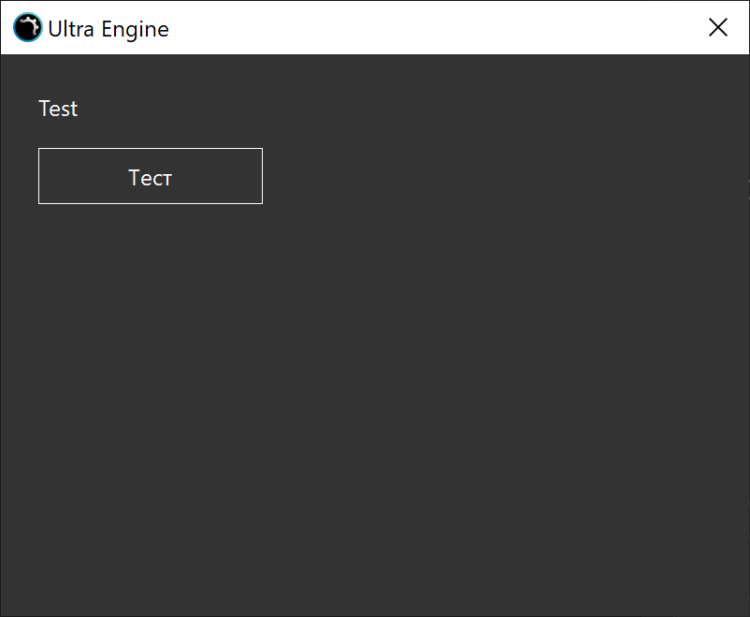This screenshot has width=750, height=617.
Task: Click the black circular app icon
Action: click(x=28, y=28)
